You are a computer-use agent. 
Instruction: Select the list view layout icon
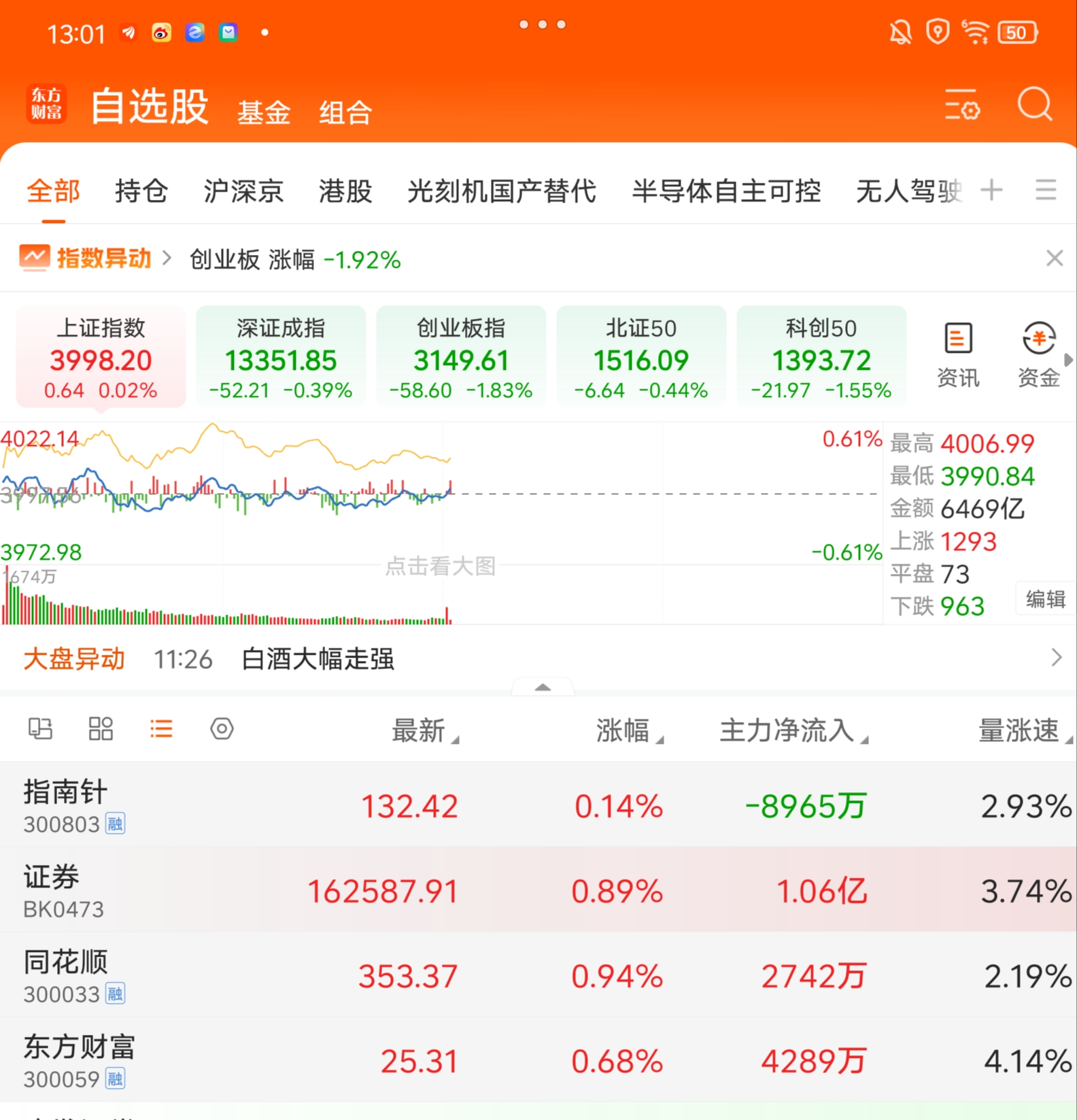click(x=161, y=729)
